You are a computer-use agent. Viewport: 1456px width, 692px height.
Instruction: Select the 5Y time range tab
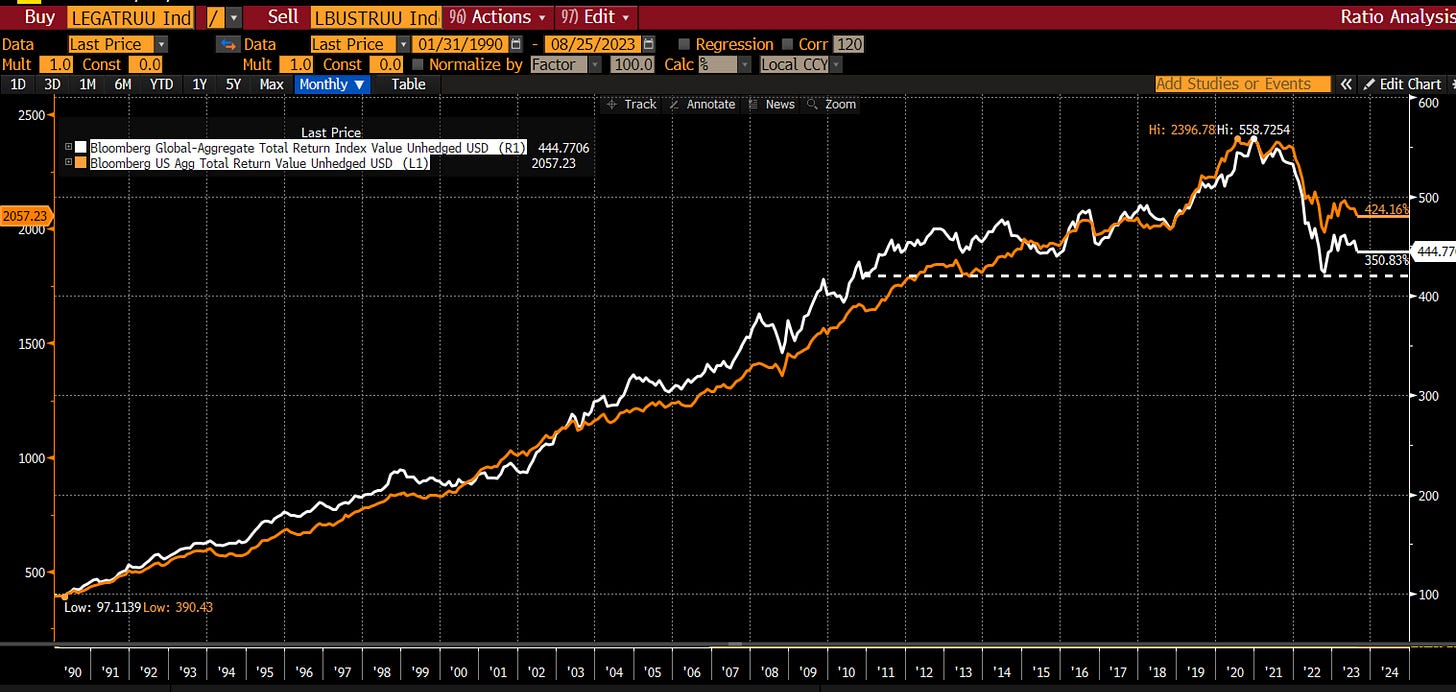pyautogui.click(x=233, y=84)
